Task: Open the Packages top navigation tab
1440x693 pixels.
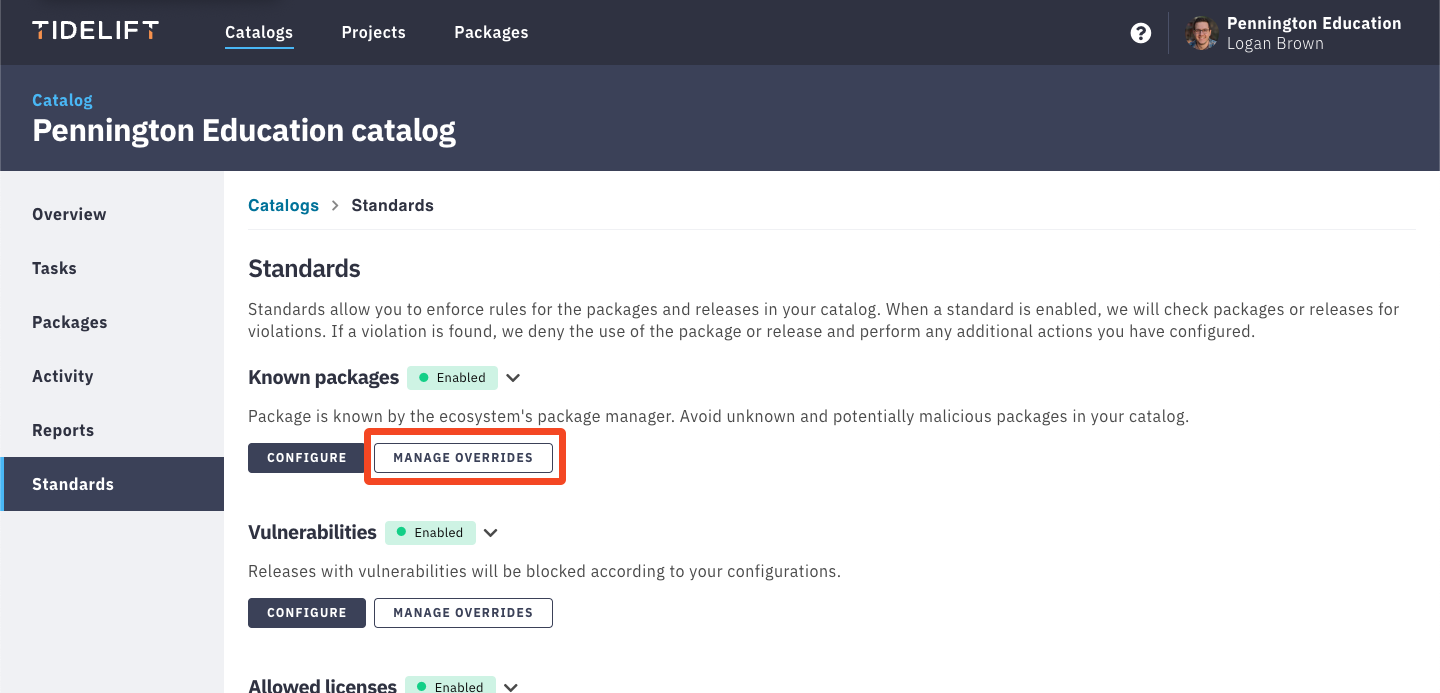Action: click(x=491, y=33)
